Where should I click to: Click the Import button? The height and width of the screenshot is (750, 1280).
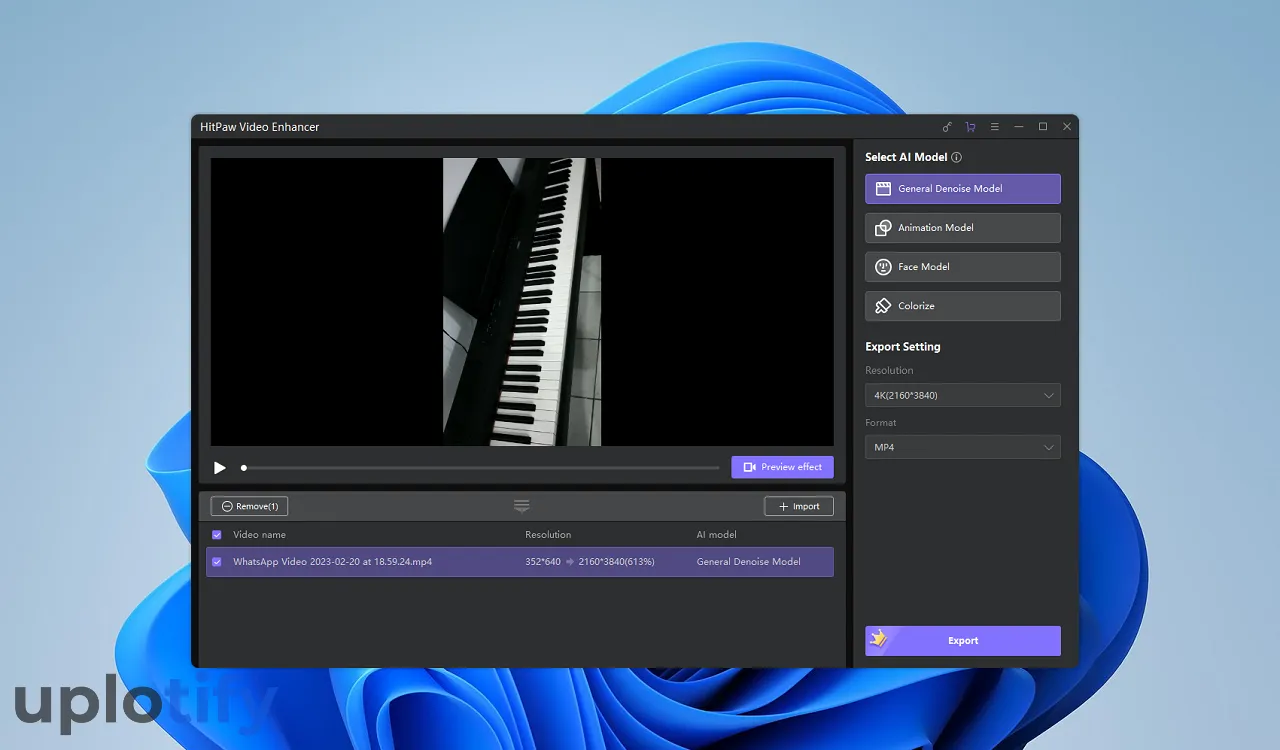[798, 506]
